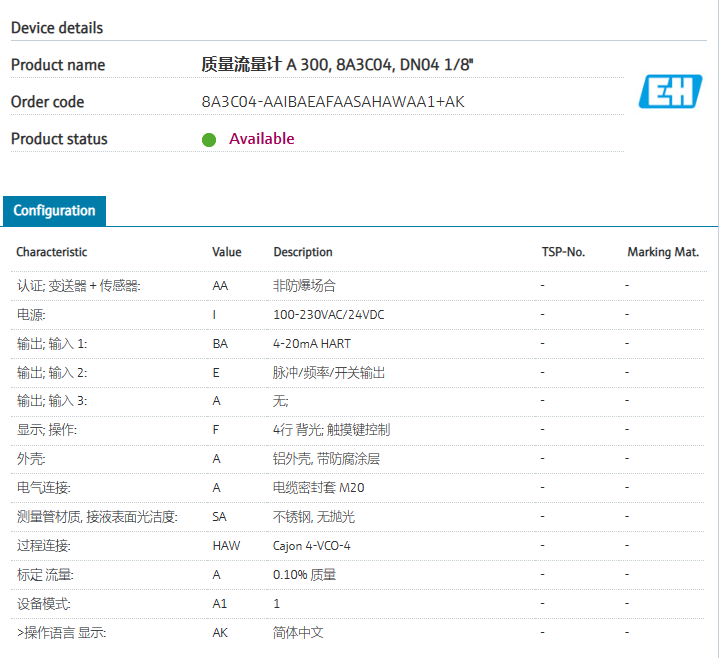Click the Endress+Hauser EH logo
Screen dimensions: 720x658
tap(671, 93)
